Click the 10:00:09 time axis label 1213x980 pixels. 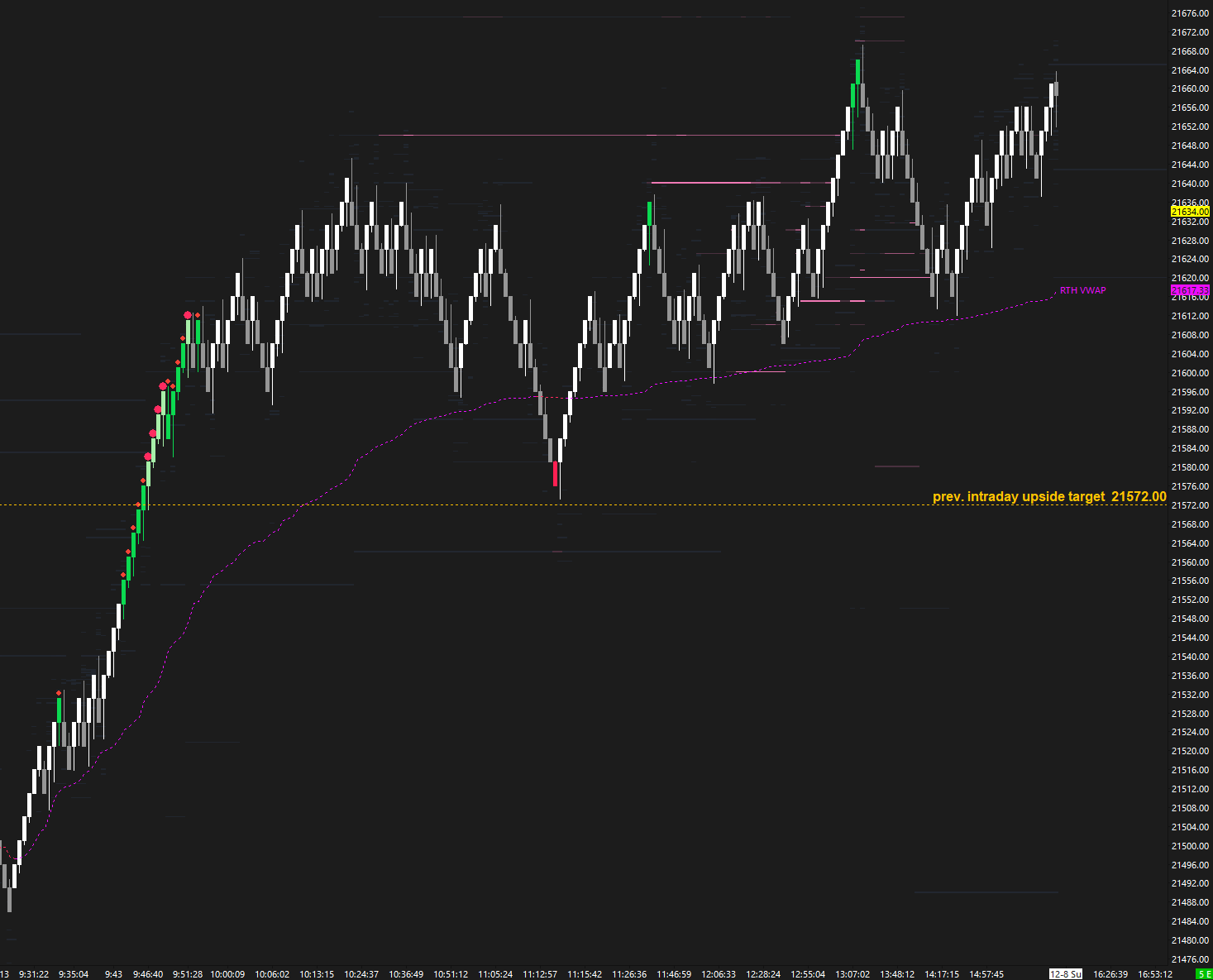pyautogui.click(x=227, y=974)
